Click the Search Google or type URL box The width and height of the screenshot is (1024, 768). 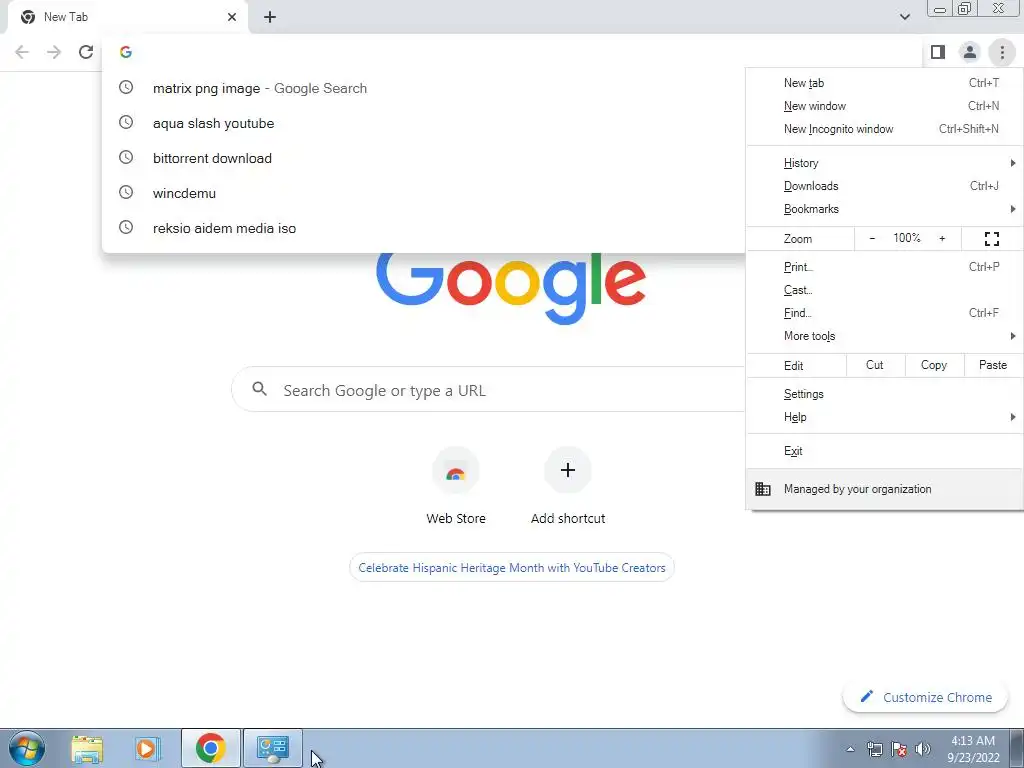point(490,390)
